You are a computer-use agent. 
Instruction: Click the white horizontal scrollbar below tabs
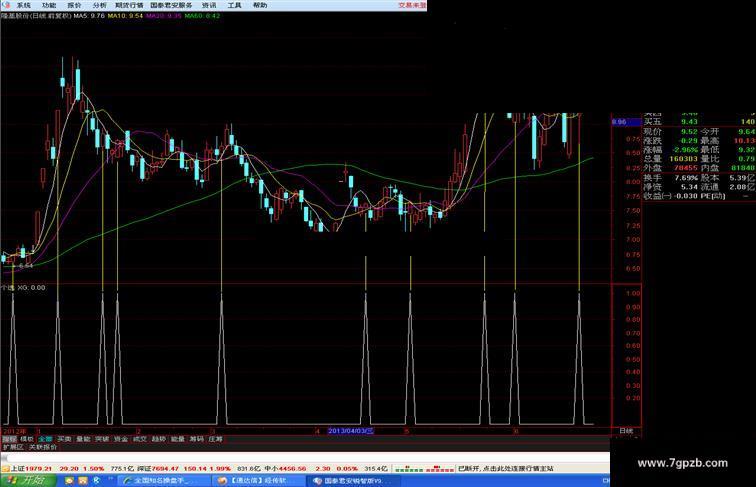click(x=305, y=457)
